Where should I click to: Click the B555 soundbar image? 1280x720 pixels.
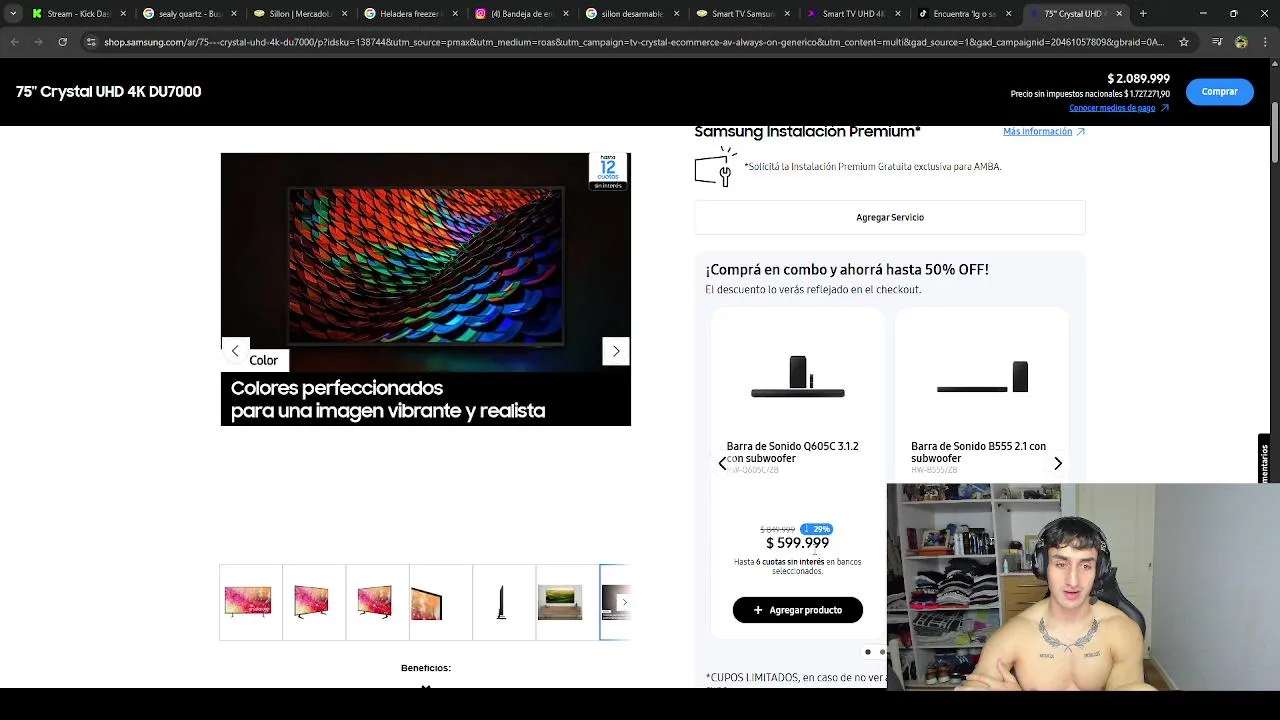pos(982,377)
